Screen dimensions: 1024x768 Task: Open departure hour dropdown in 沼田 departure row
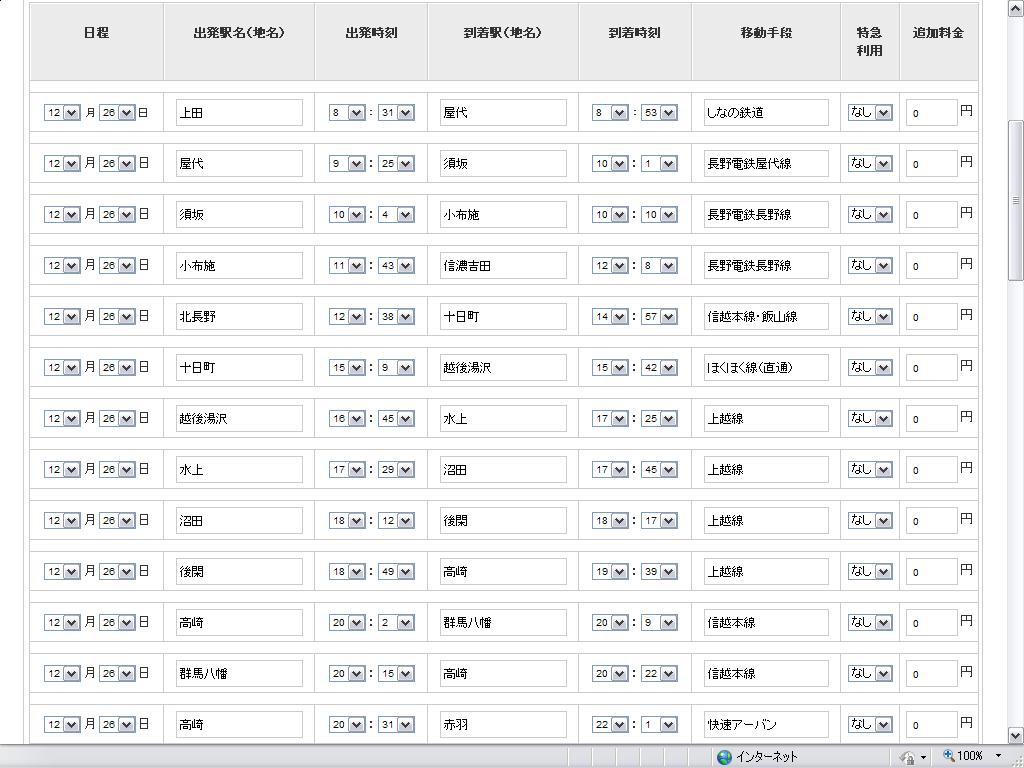[347, 520]
